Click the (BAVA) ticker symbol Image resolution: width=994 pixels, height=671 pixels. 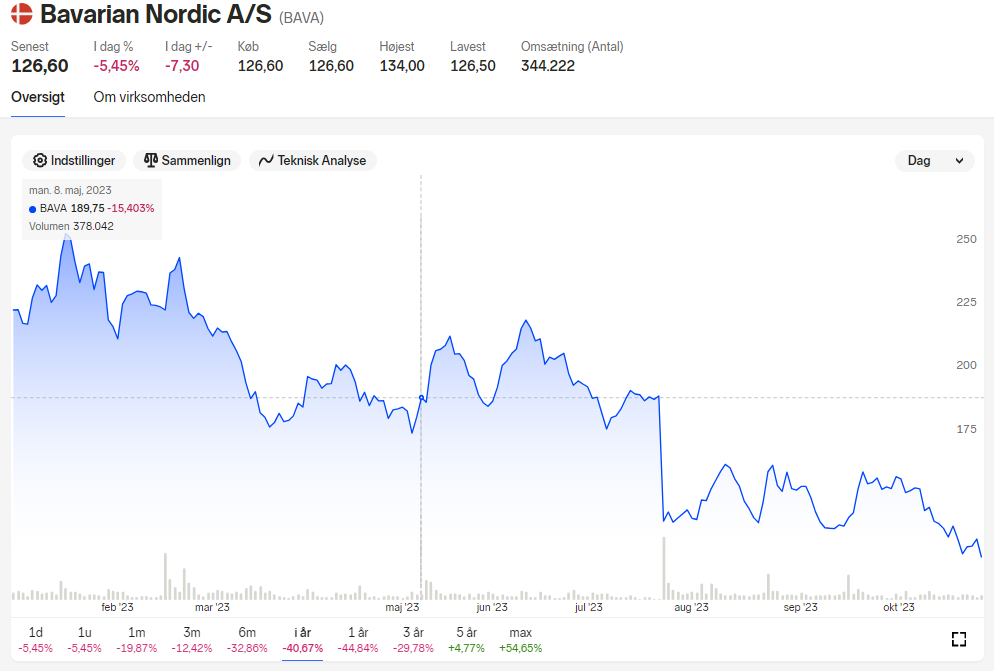[x=302, y=18]
